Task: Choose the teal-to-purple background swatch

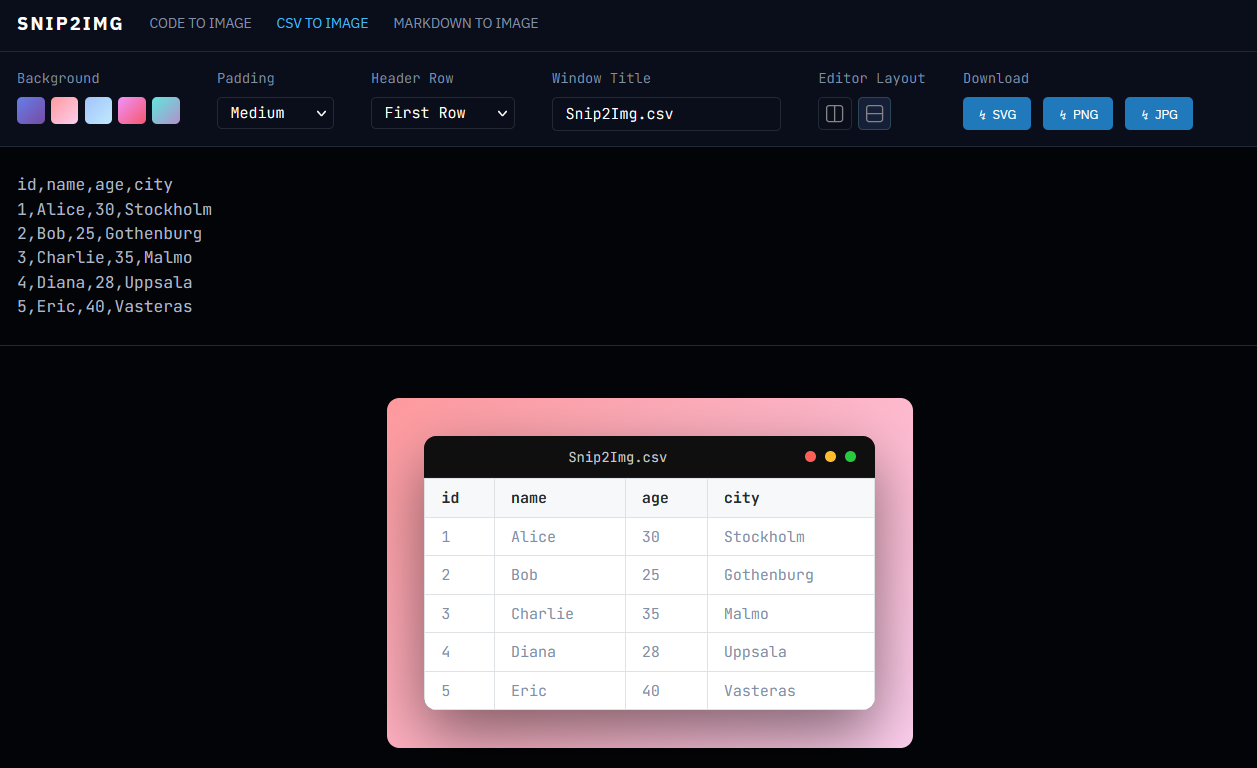Action: [166, 110]
